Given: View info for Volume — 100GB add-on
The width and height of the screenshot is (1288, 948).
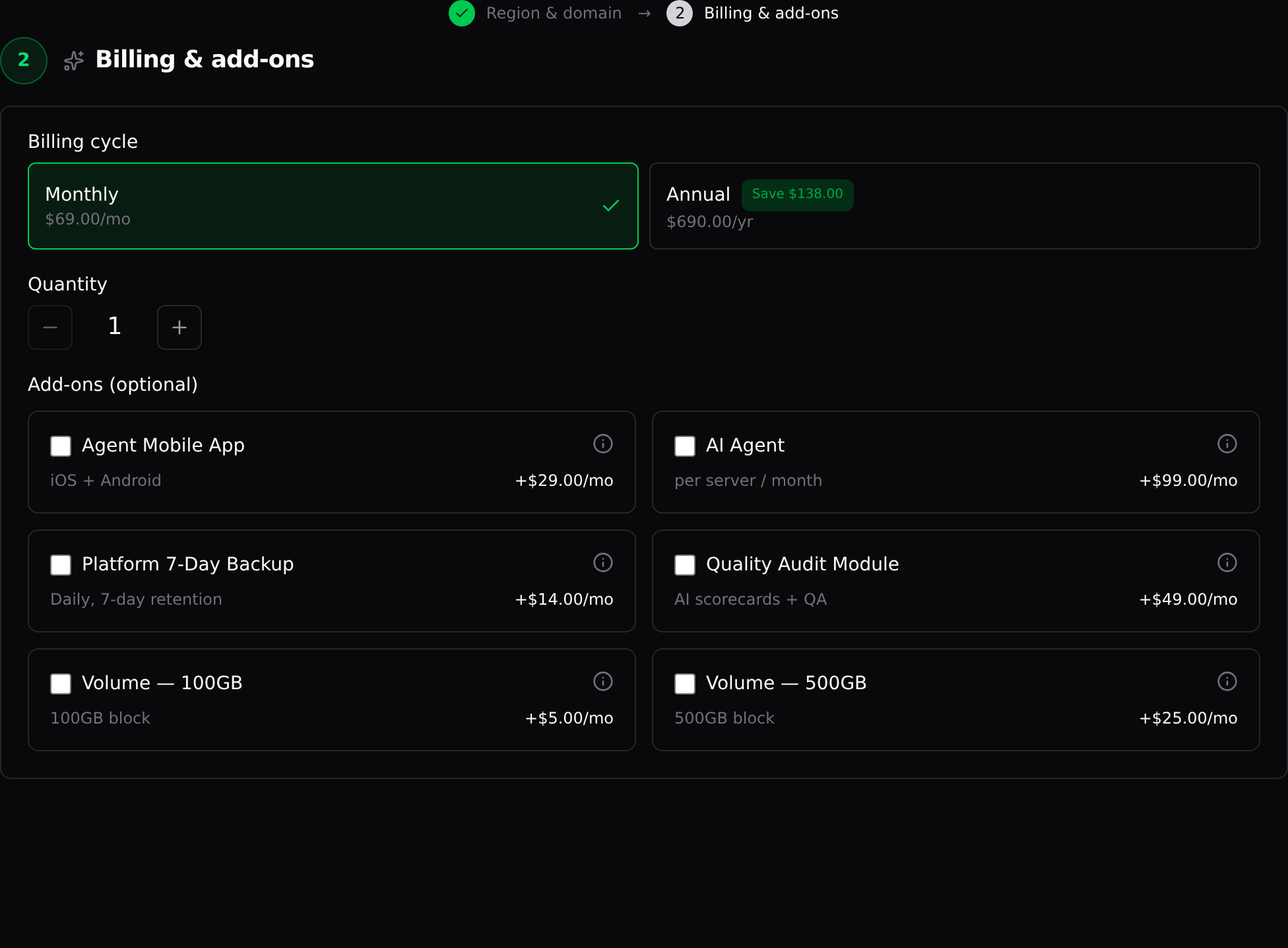Looking at the screenshot, I should pyautogui.click(x=603, y=681).
